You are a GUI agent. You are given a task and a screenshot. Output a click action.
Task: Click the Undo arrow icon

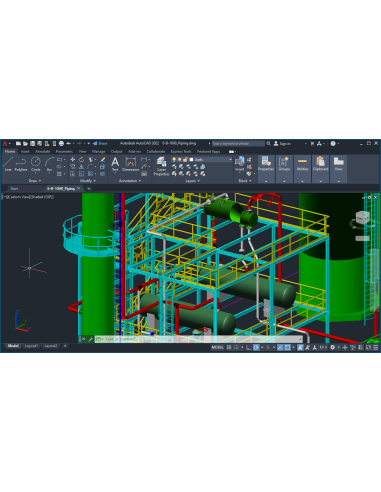coord(68,144)
